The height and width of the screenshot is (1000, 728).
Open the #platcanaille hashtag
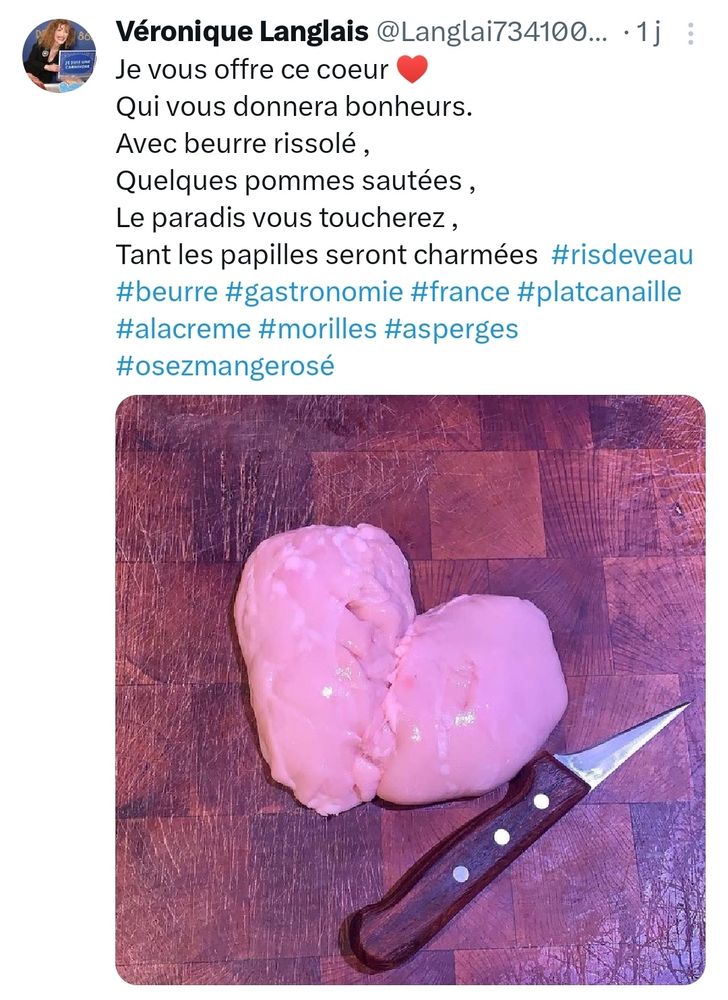599,292
